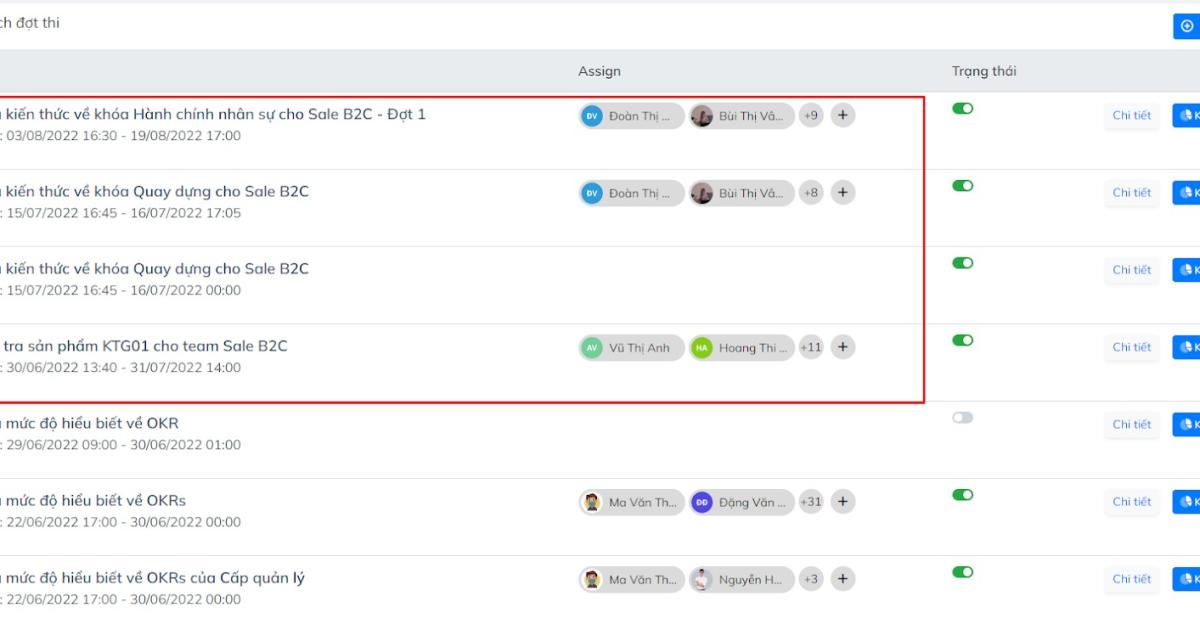Add assignee to KTG01 product exam row
The image size is (1200, 630).
[x=843, y=347]
